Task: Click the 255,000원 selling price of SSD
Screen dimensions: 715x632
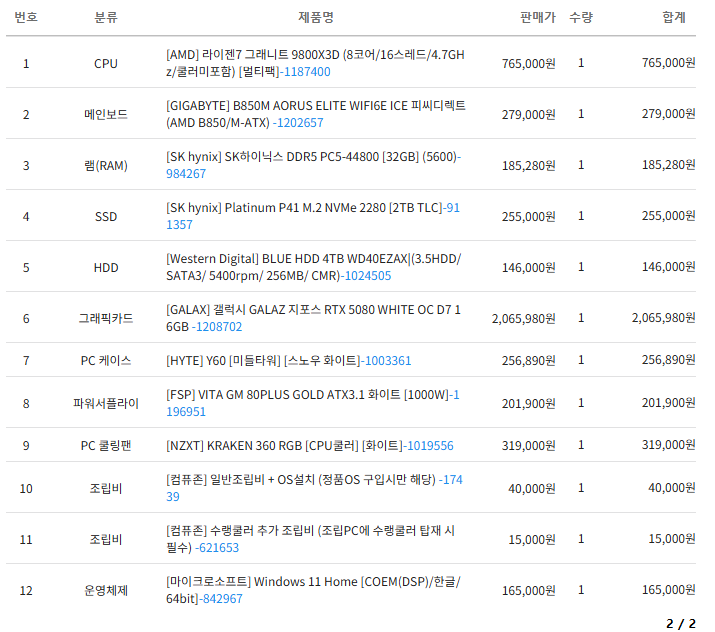Action: click(528, 217)
